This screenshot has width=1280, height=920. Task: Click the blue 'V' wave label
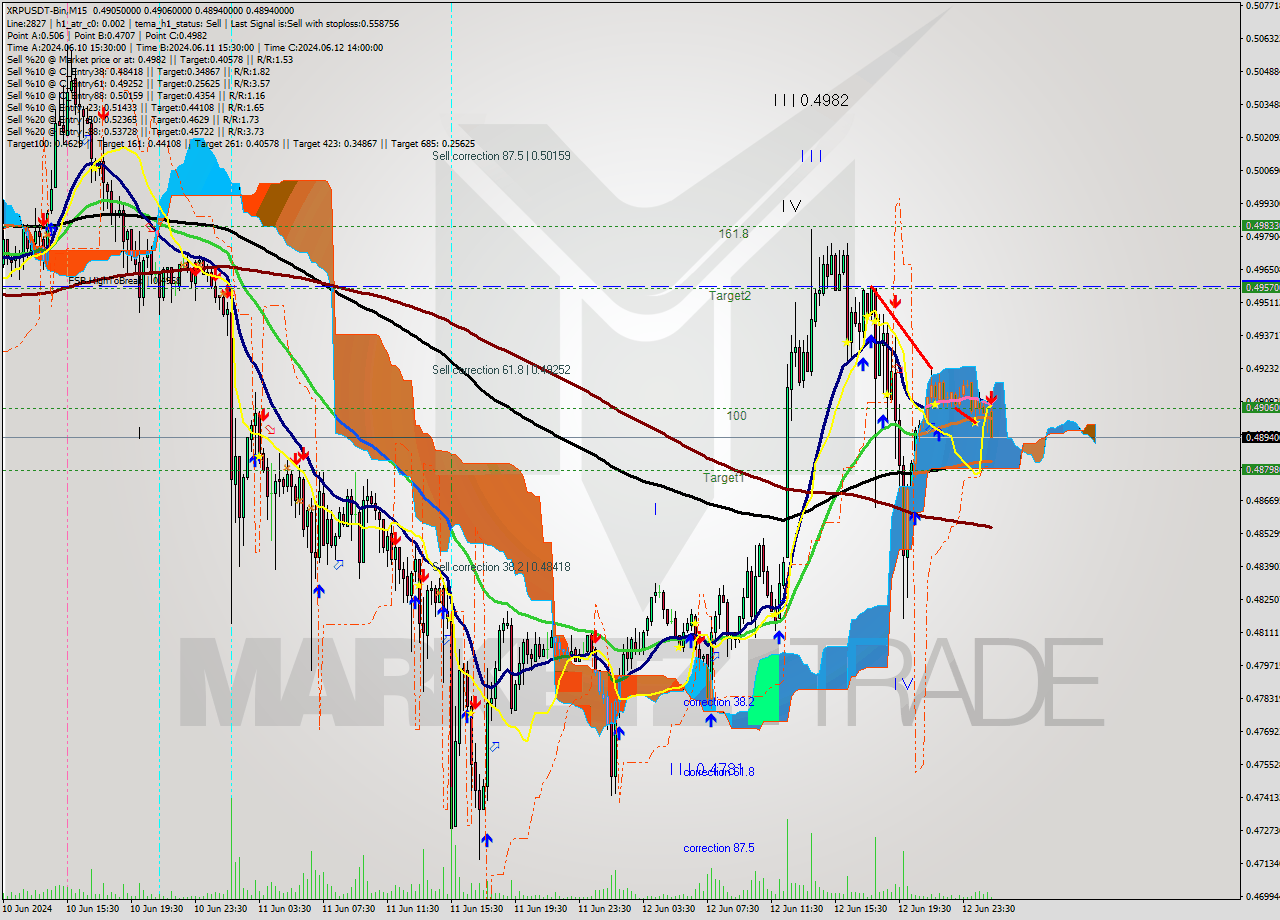(x=906, y=683)
